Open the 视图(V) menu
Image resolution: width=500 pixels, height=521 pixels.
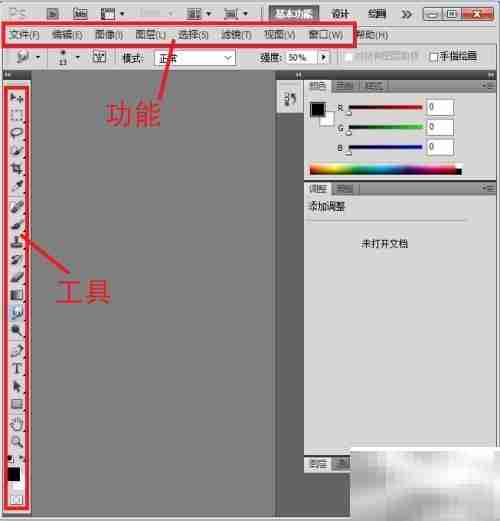tap(279, 34)
